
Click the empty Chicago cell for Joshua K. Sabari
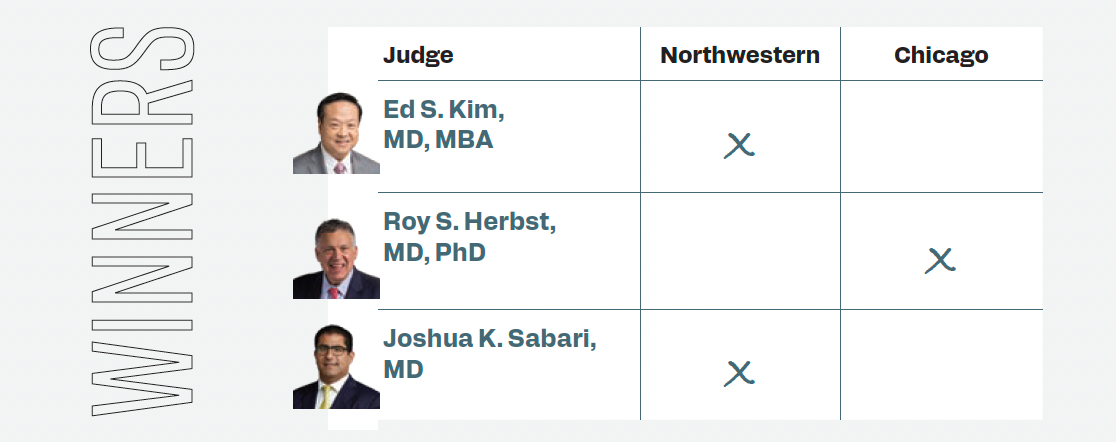click(941, 365)
